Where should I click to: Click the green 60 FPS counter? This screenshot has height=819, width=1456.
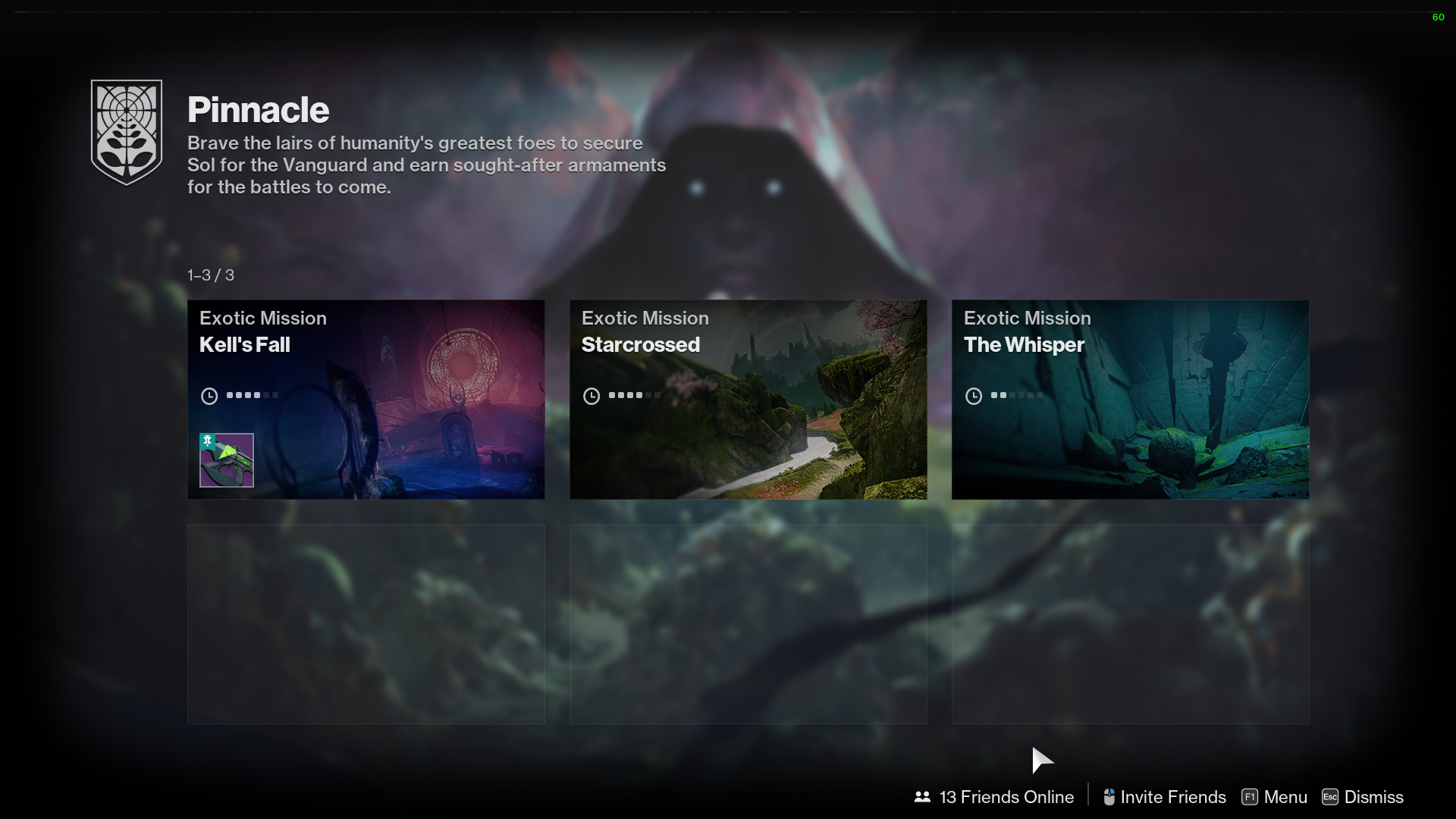pos(1438,17)
